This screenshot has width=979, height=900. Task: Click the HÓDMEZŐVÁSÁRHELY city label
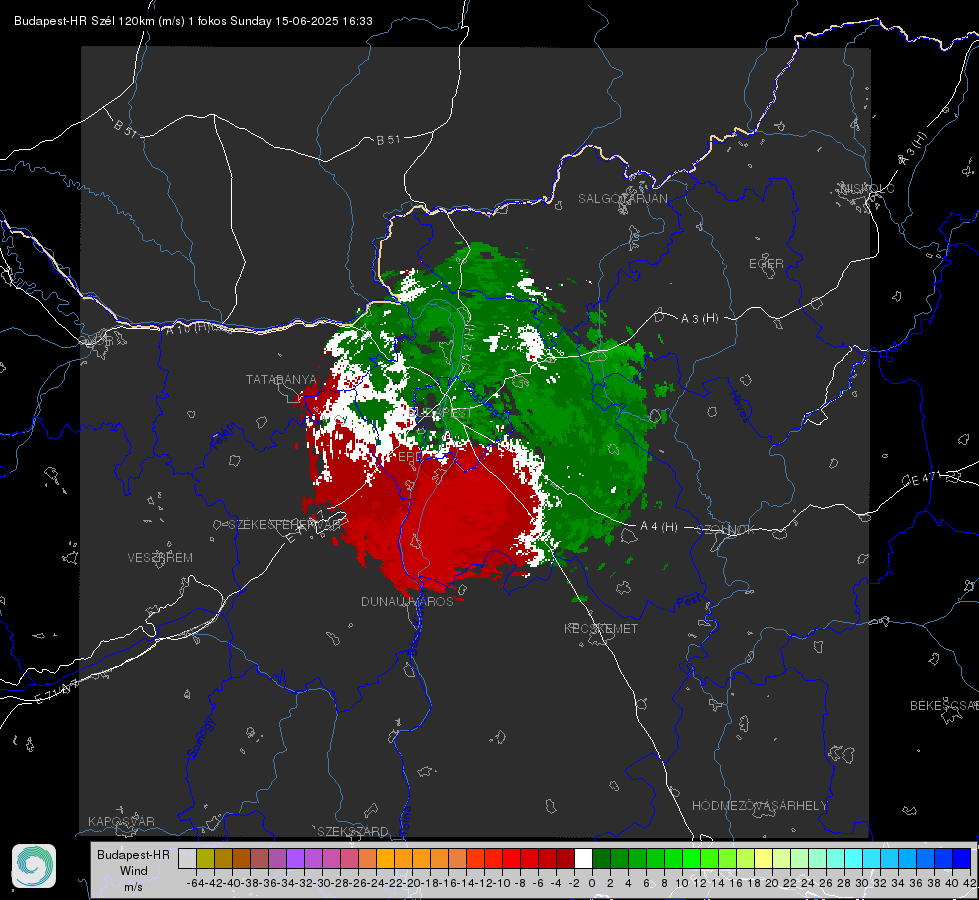coord(759,806)
